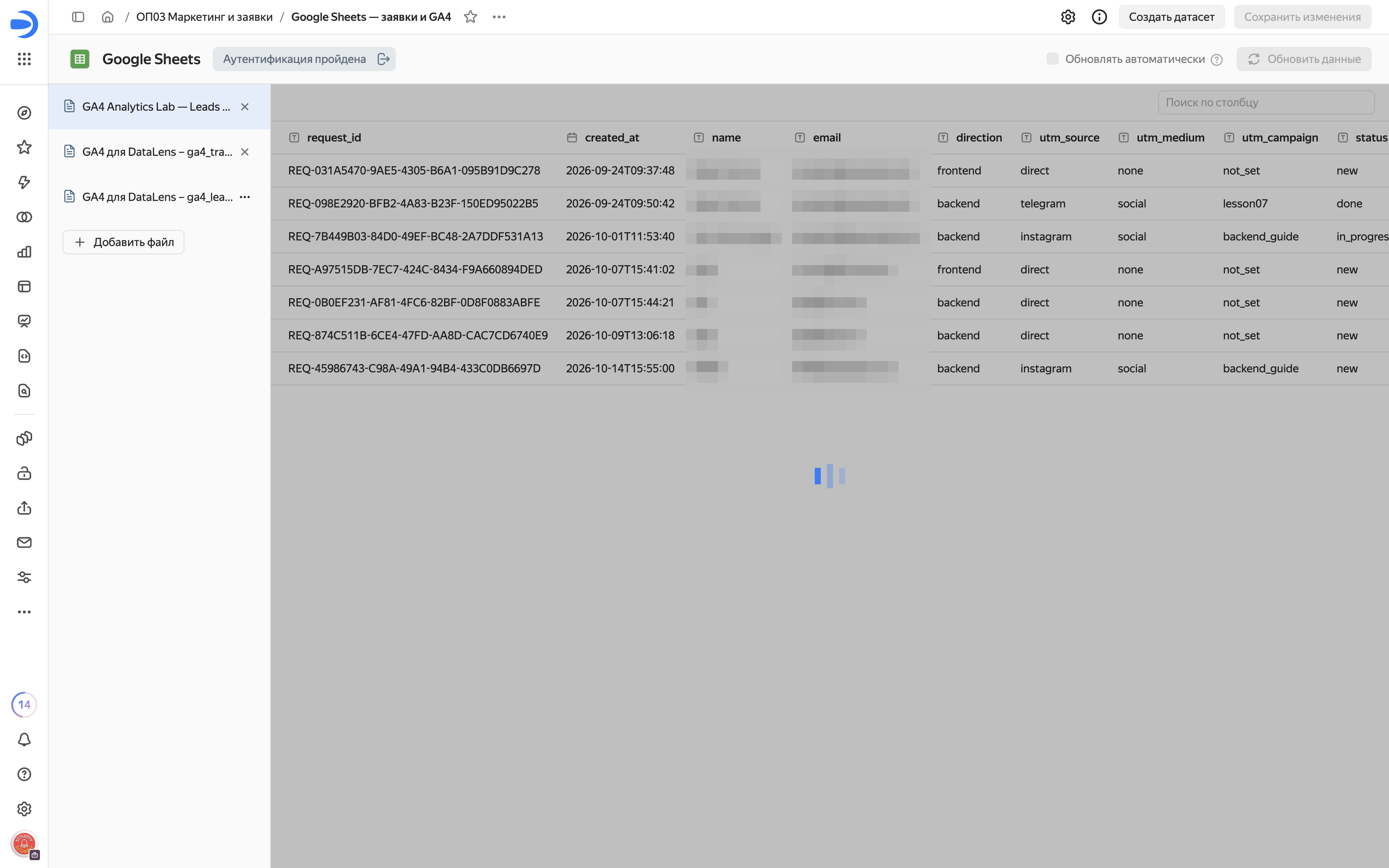1389x868 pixels.
Task: Remove the GA4 для DataLens – ga4_tra file
Action: tap(245, 152)
